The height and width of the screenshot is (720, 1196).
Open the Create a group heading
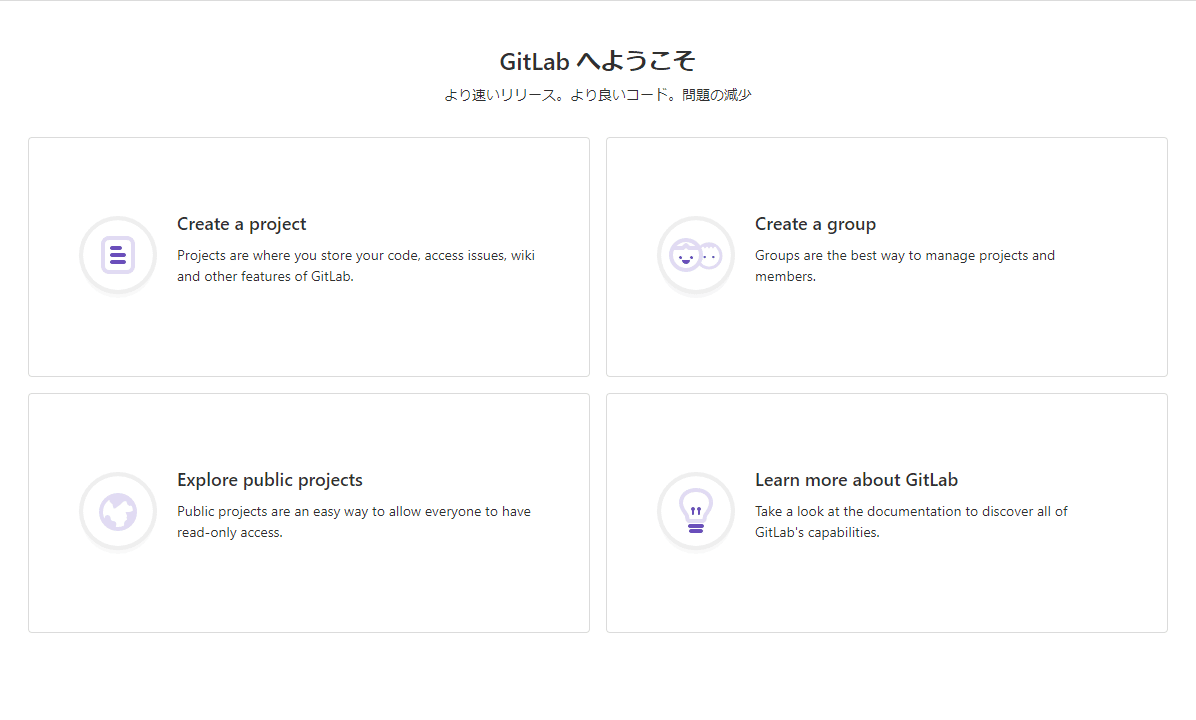(815, 224)
